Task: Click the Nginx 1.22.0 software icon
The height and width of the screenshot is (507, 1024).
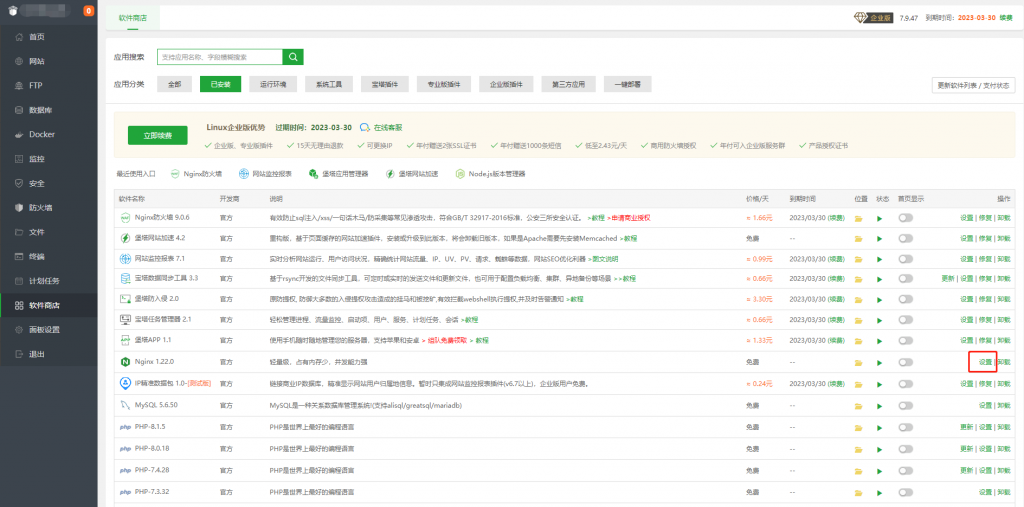Action: coord(125,362)
